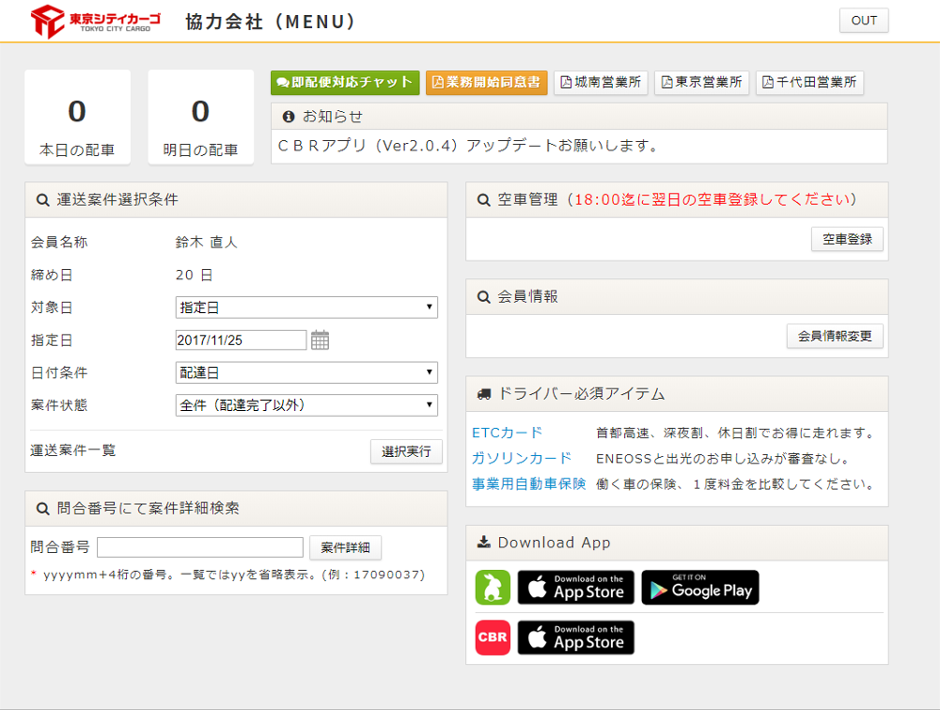Open the ETCカード link
Screen dimensions: 940x710
click(507, 433)
